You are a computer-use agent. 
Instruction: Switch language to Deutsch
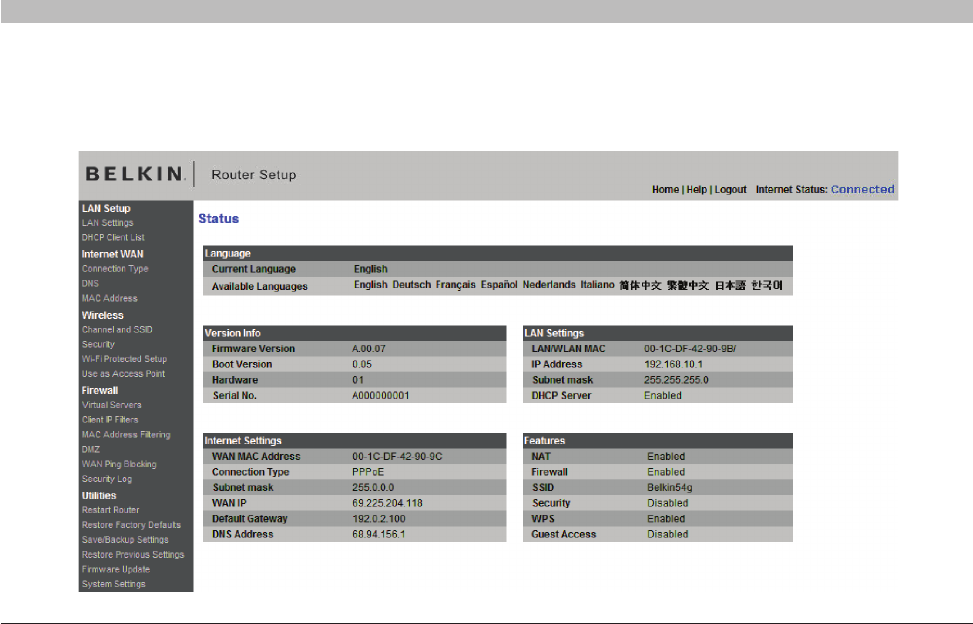[x=411, y=285]
